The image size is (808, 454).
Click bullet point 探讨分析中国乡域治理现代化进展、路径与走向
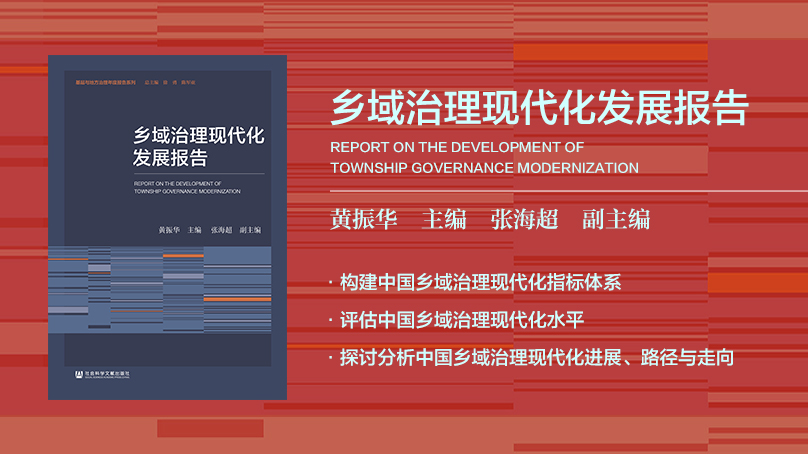[537, 357]
